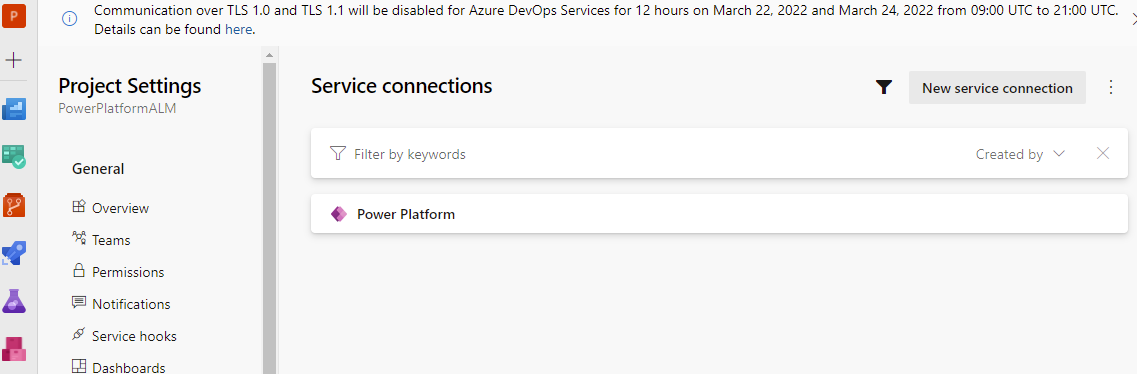Focus the Filter by keywords field
This screenshot has height=374, width=1137.
coord(653,154)
